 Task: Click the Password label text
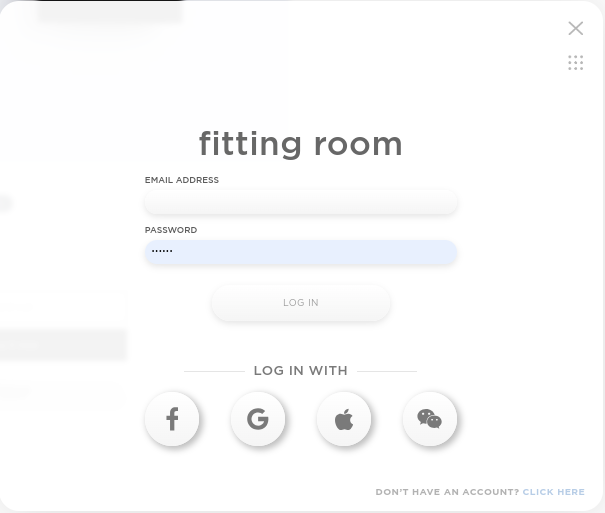(171, 230)
